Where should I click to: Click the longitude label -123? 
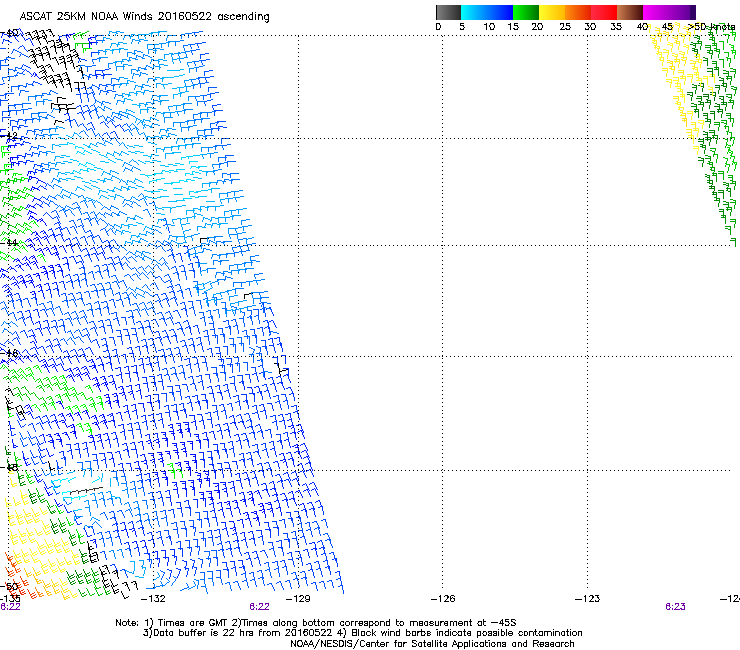coord(588,599)
